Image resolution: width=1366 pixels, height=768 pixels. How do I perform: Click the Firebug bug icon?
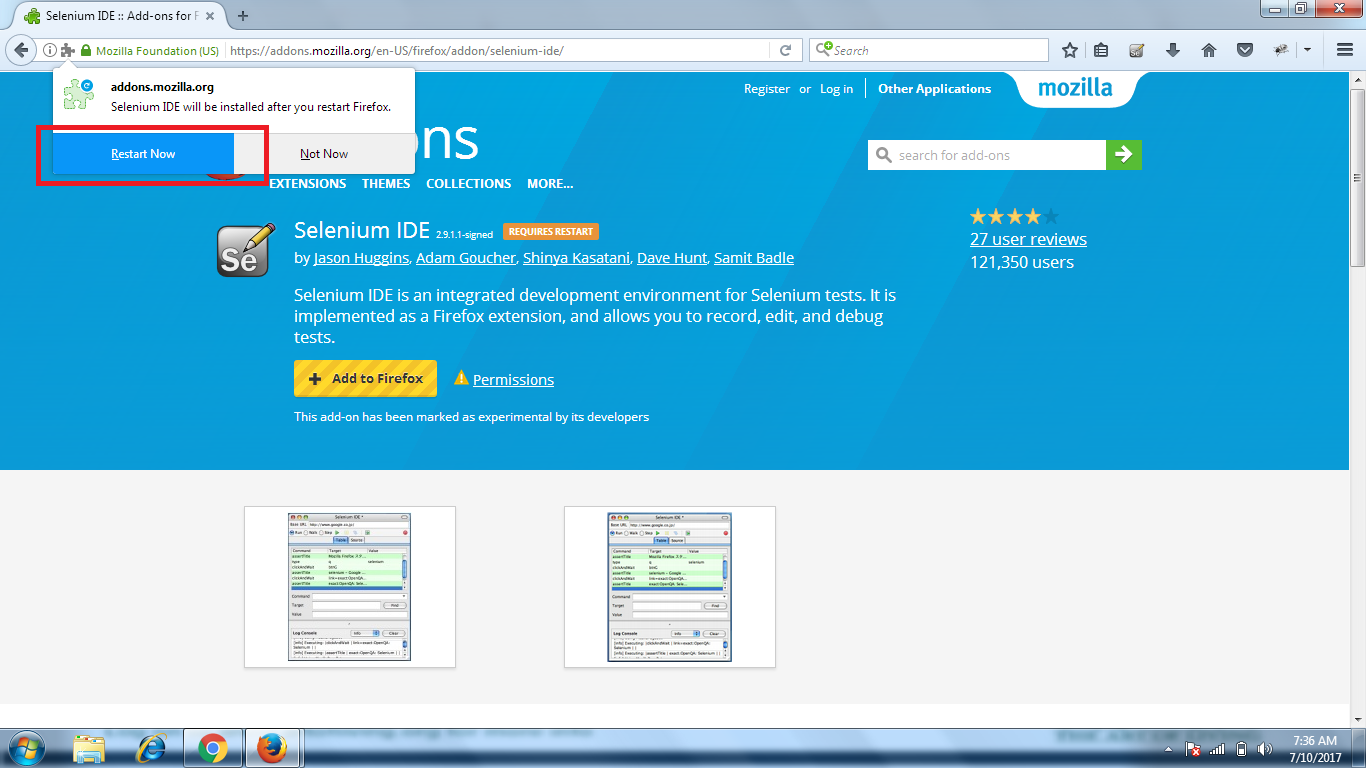[1281, 50]
